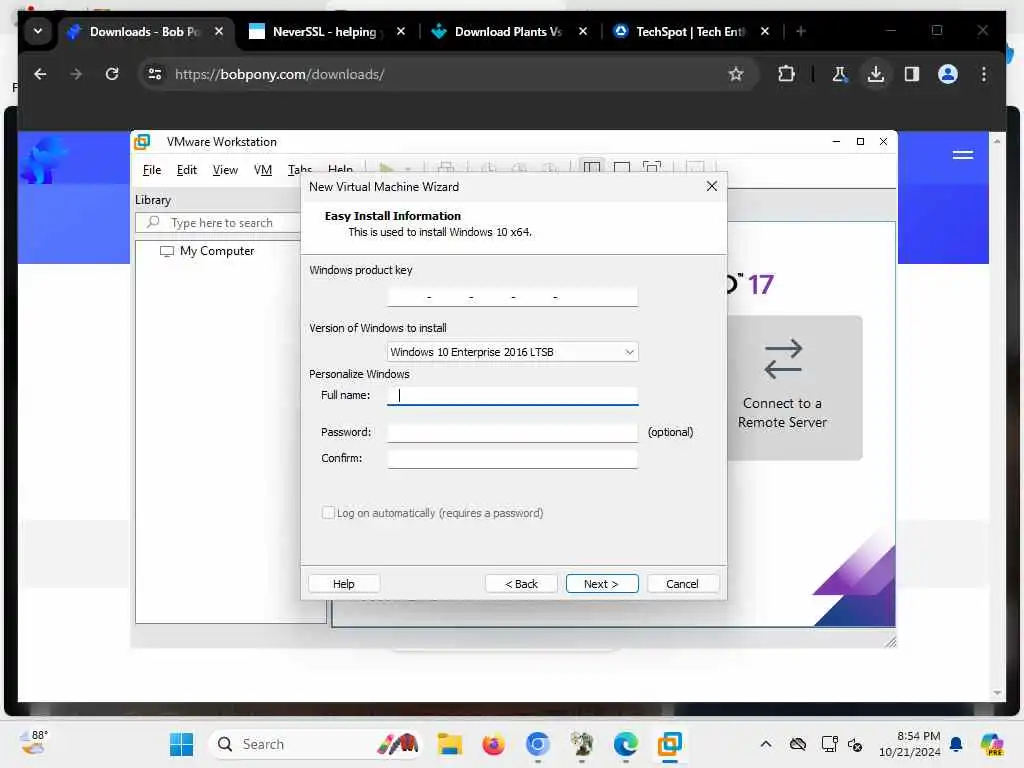Cancel the New Virtual Machine Wizard
Viewport: 1024px width, 768px height.
coord(682,584)
